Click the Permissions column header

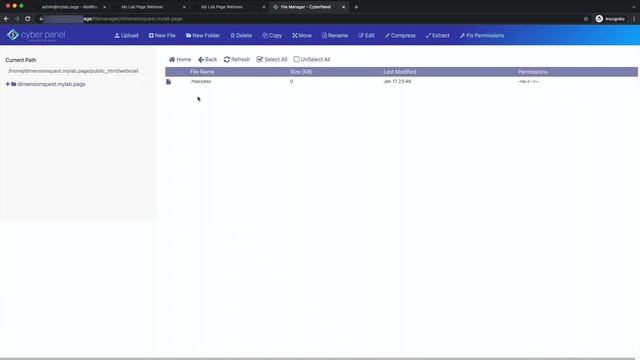pos(533,72)
